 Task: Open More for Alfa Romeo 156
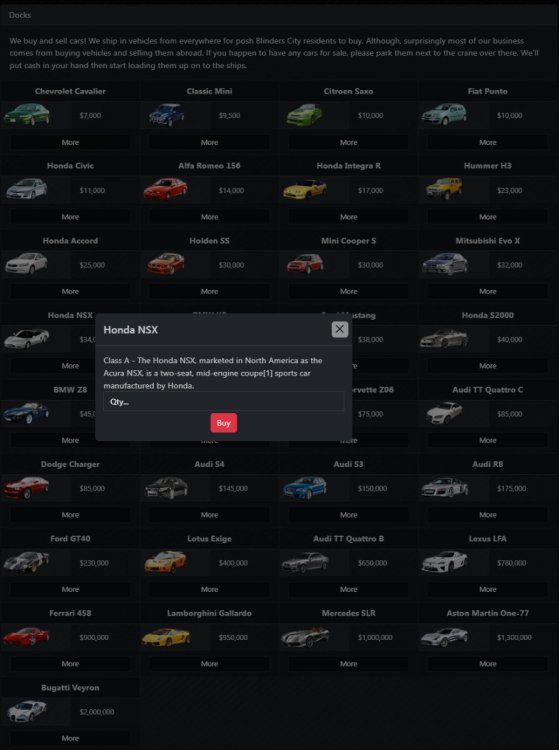209,217
